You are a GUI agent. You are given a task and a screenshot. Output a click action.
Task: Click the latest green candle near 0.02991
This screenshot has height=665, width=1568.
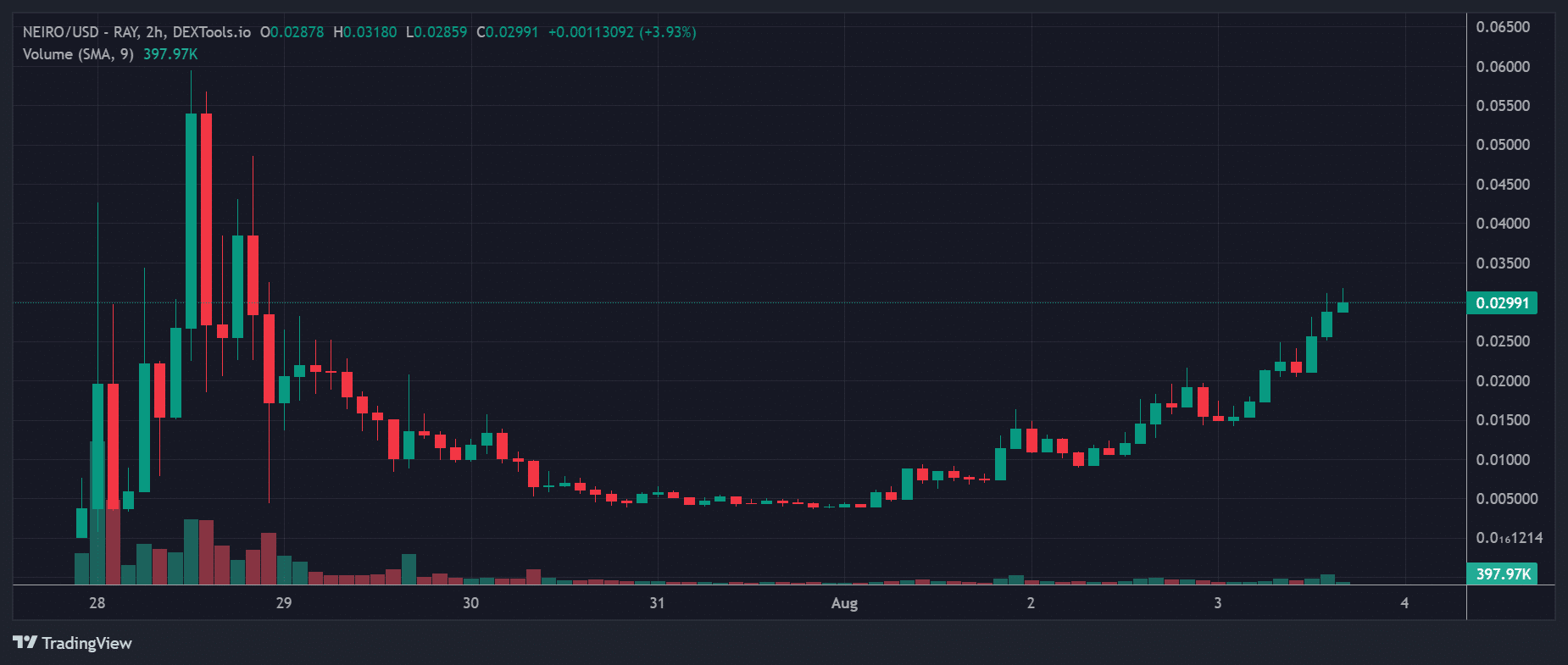(1343, 307)
